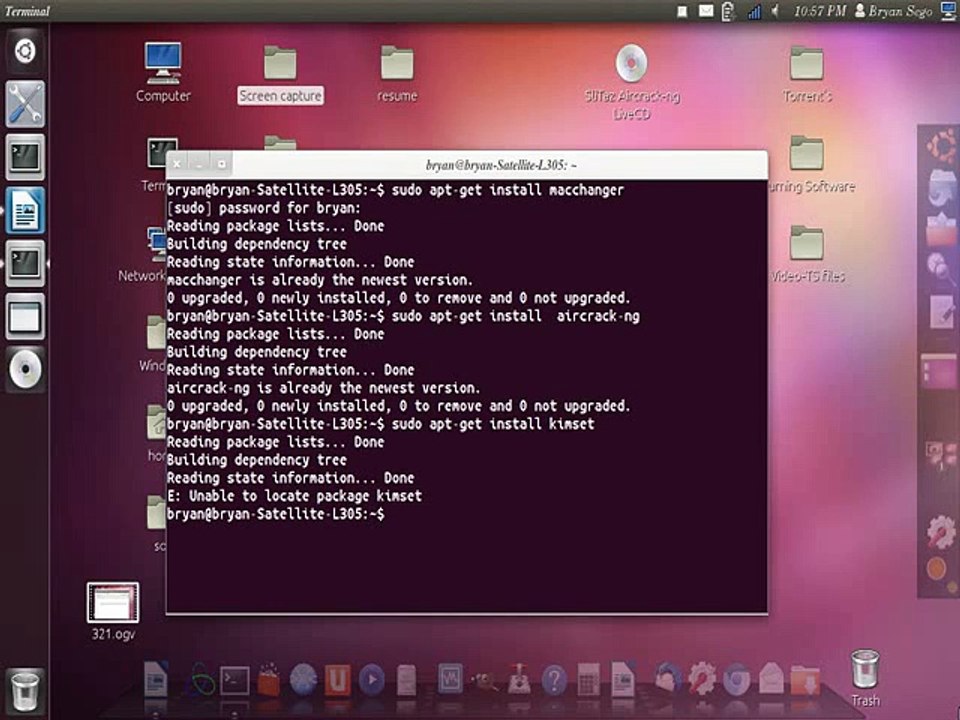960x720 pixels.
Task: Open the atom-like dock icon beside terminal
Action: (x=201, y=681)
